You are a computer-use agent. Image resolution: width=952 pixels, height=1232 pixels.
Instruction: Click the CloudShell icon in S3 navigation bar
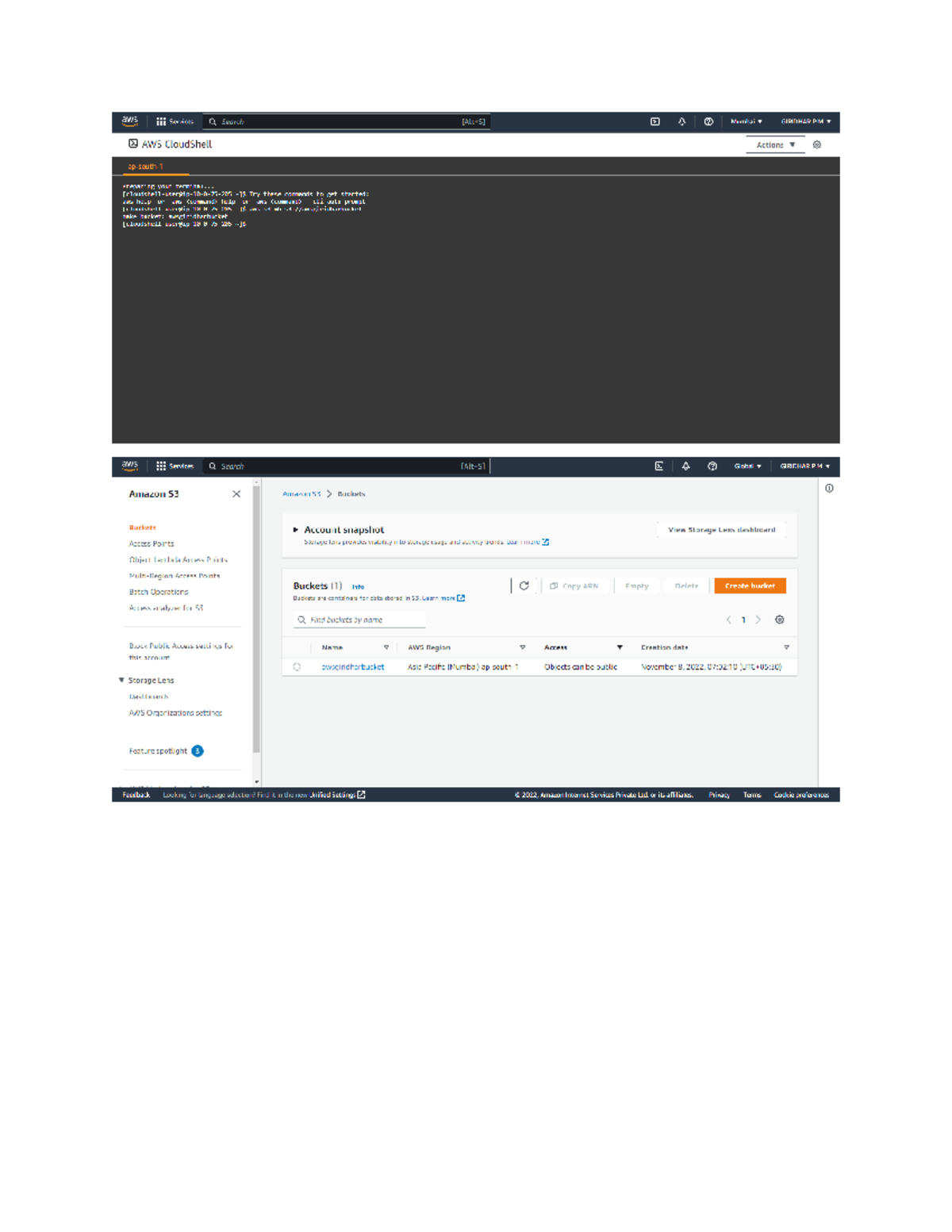(x=659, y=466)
